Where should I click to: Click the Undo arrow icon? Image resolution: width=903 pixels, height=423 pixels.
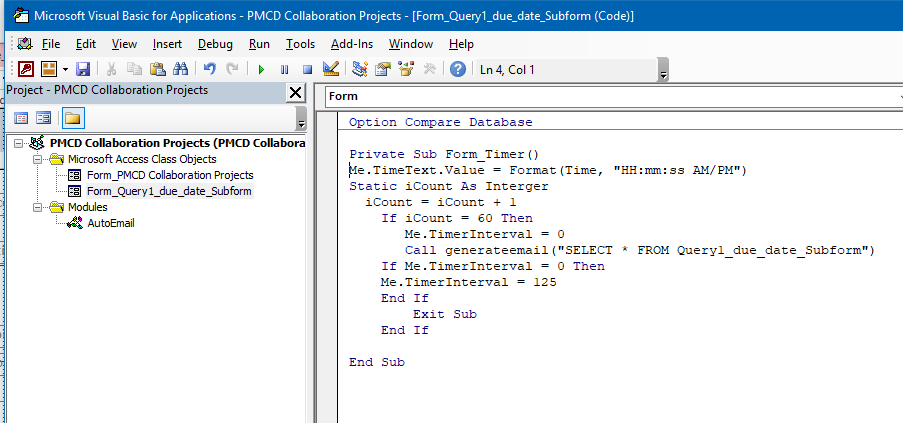(x=210, y=70)
